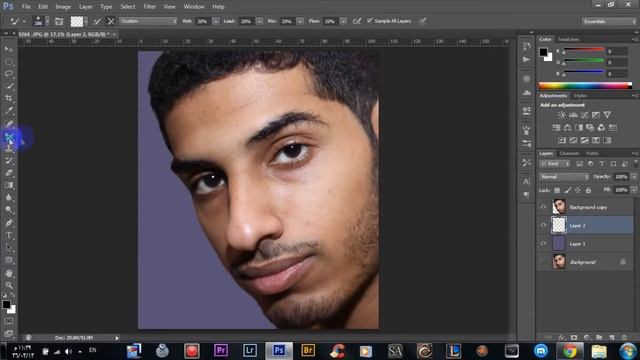Viewport: 640px width, 360px height.
Task: Open the Layer menu
Action: [x=85, y=7]
